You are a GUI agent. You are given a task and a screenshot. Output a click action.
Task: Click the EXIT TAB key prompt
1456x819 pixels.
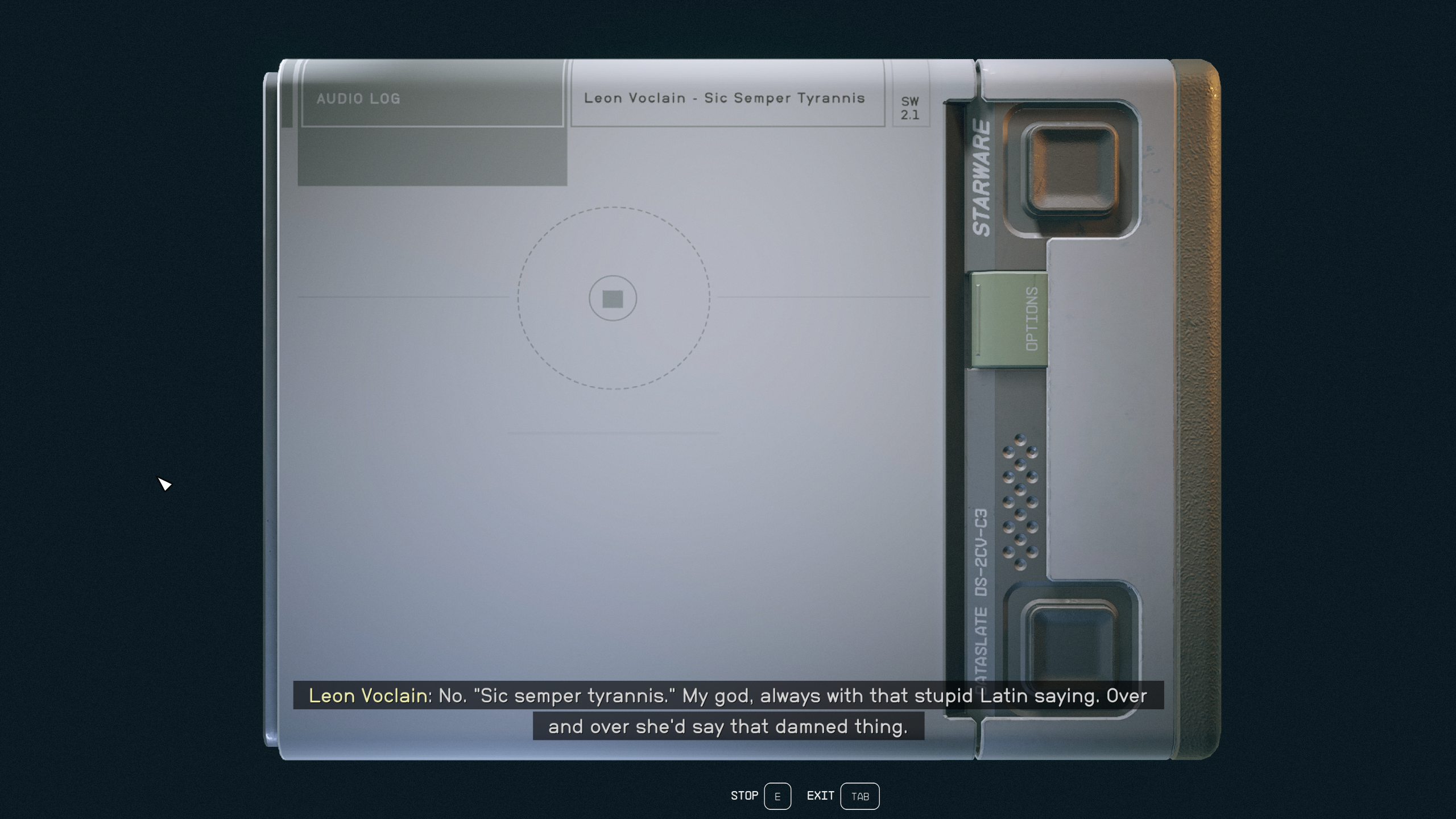(x=843, y=796)
